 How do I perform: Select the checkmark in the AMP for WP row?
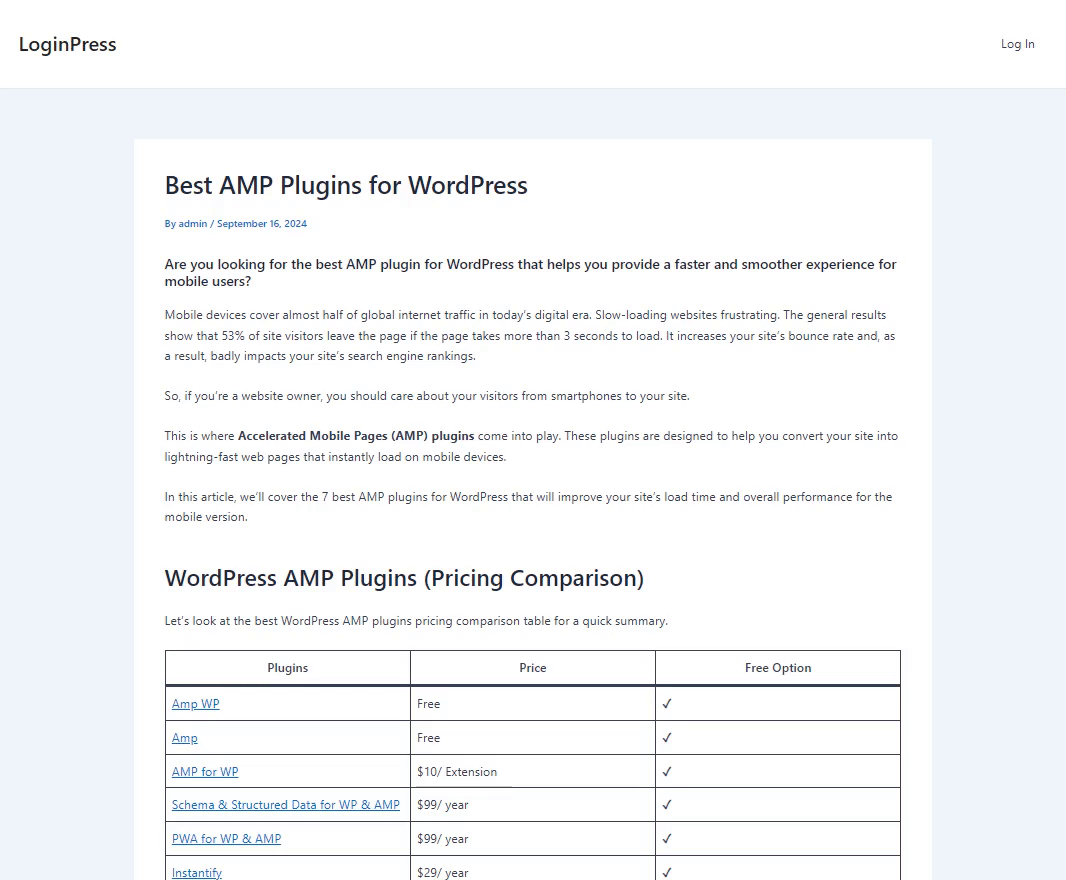pyautogui.click(x=667, y=772)
